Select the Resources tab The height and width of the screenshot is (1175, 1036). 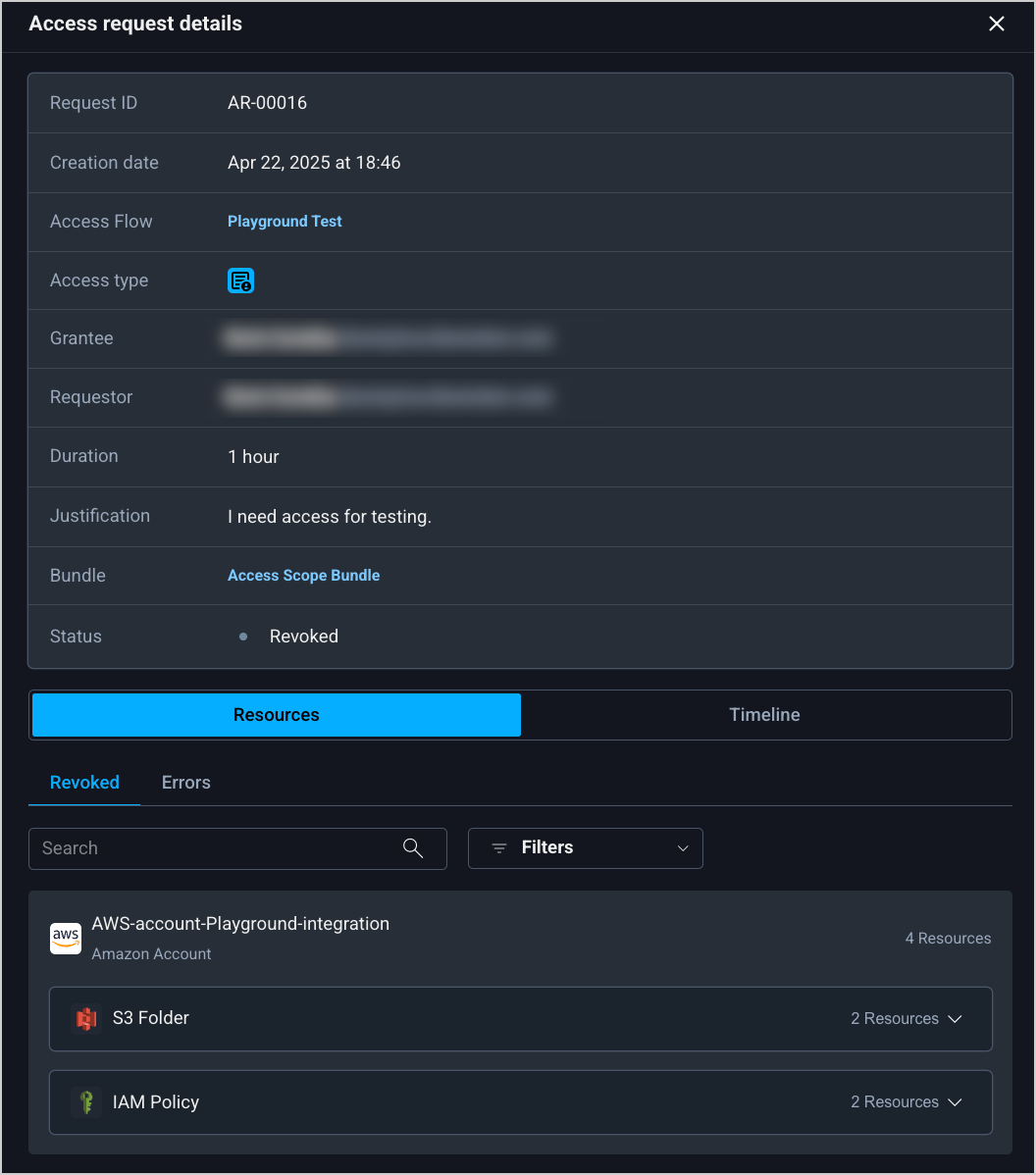pos(277,715)
